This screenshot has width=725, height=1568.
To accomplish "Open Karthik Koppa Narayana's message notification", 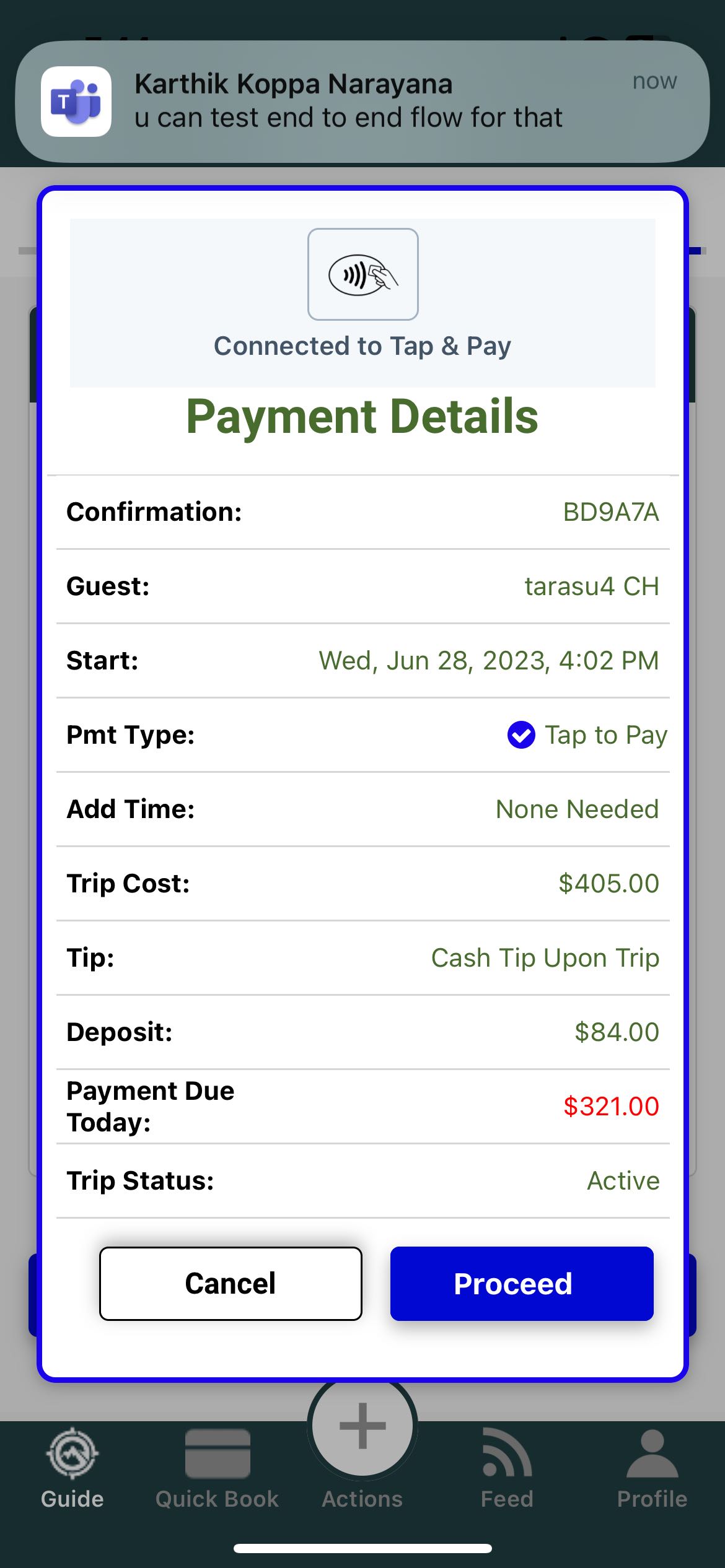I will pyautogui.click(x=372, y=102).
